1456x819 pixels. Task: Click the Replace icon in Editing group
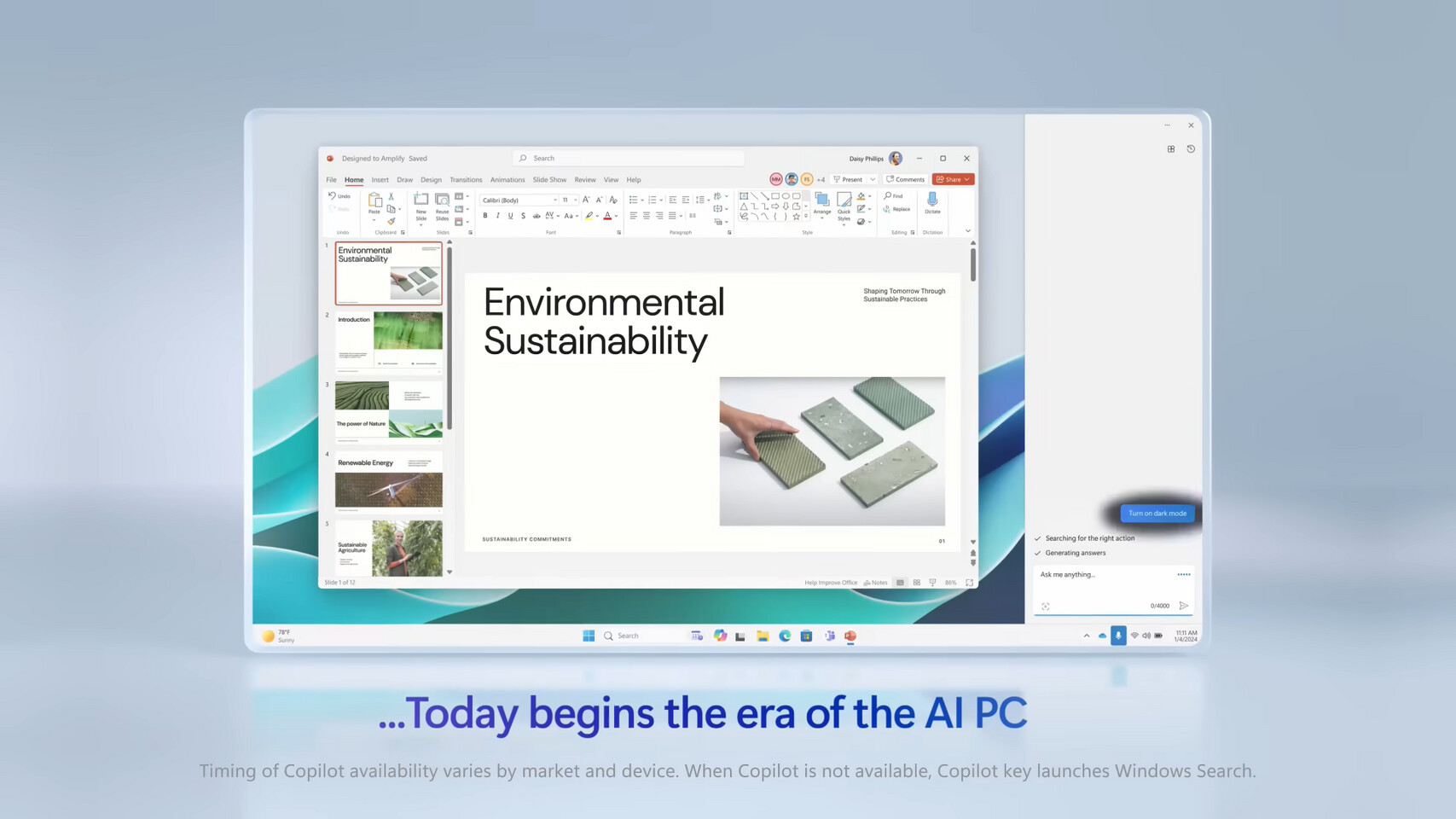pos(897,209)
